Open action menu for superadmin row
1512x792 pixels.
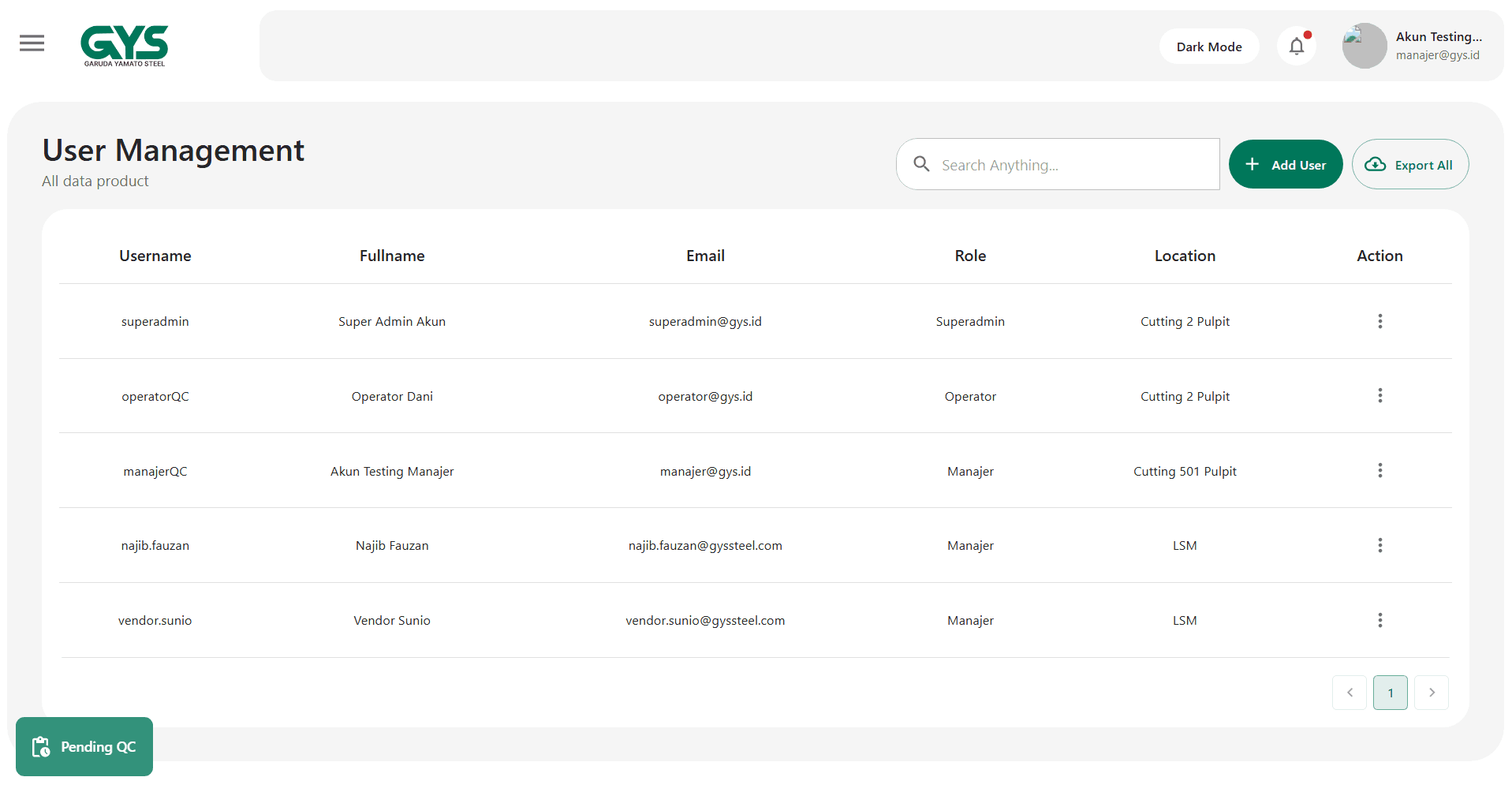click(x=1379, y=321)
